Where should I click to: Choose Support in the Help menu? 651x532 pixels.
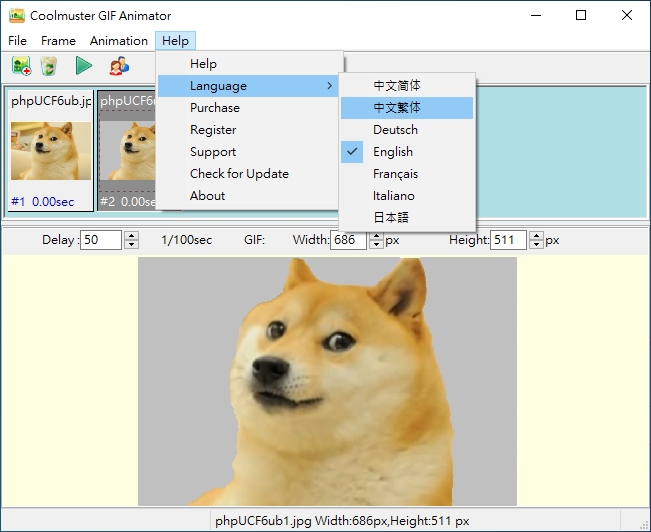(x=247, y=152)
